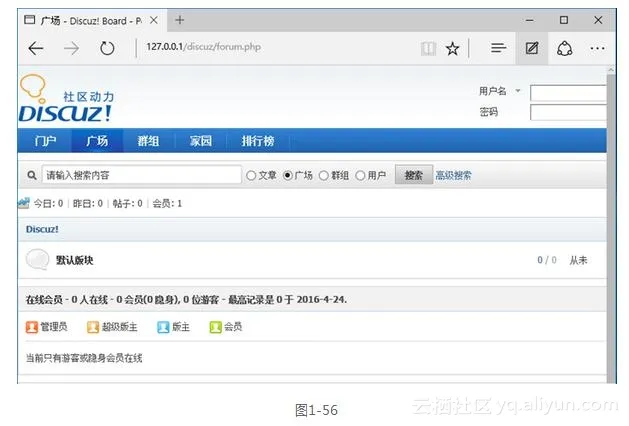Screen dimensions: 629x426
Task: Open the Hub three-lines icon
Action: coord(498,48)
